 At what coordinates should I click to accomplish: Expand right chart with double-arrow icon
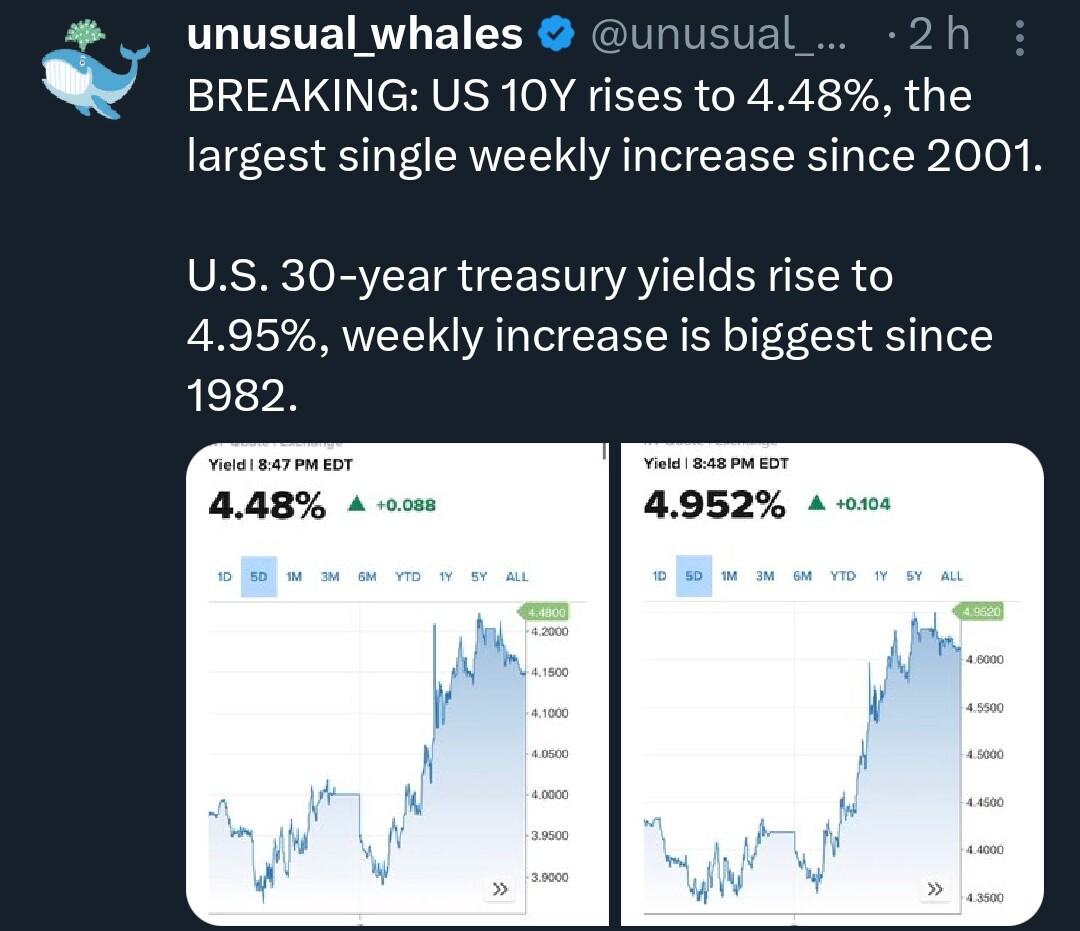(x=934, y=889)
